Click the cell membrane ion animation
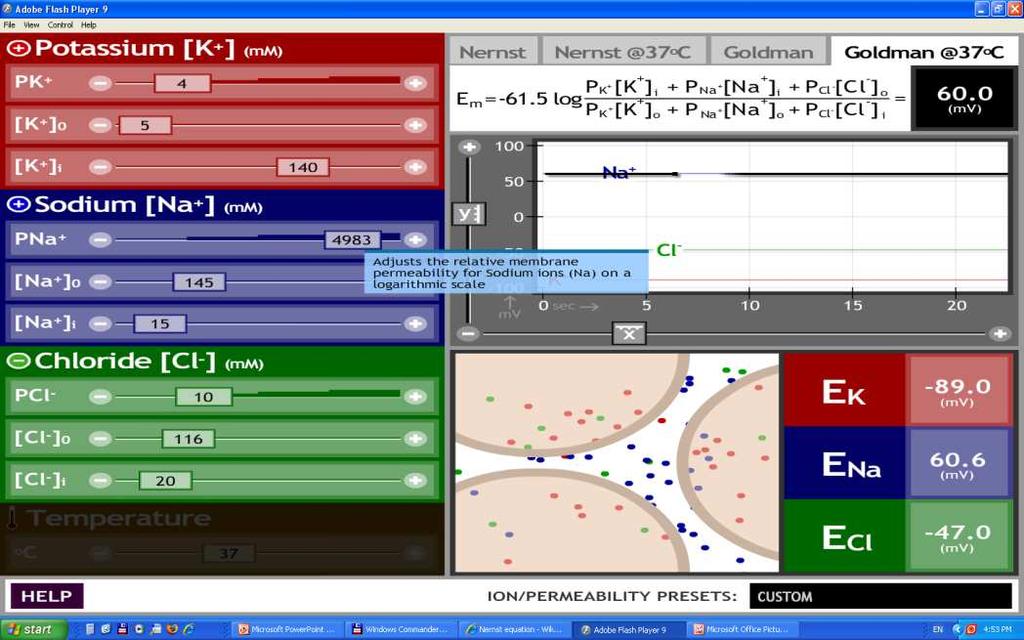This screenshot has width=1024, height=640. point(617,463)
